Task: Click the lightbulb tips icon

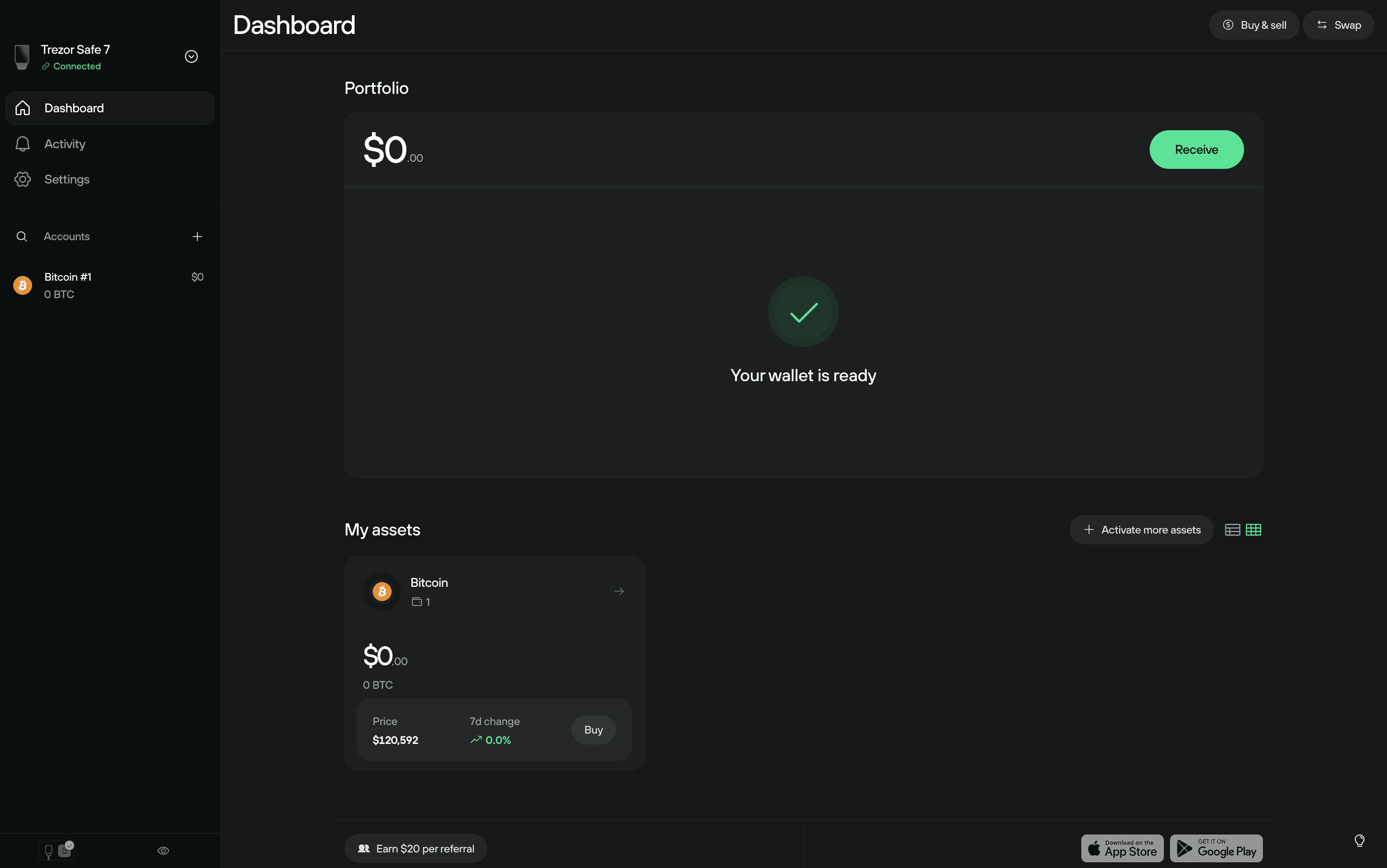Action: (x=1359, y=841)
